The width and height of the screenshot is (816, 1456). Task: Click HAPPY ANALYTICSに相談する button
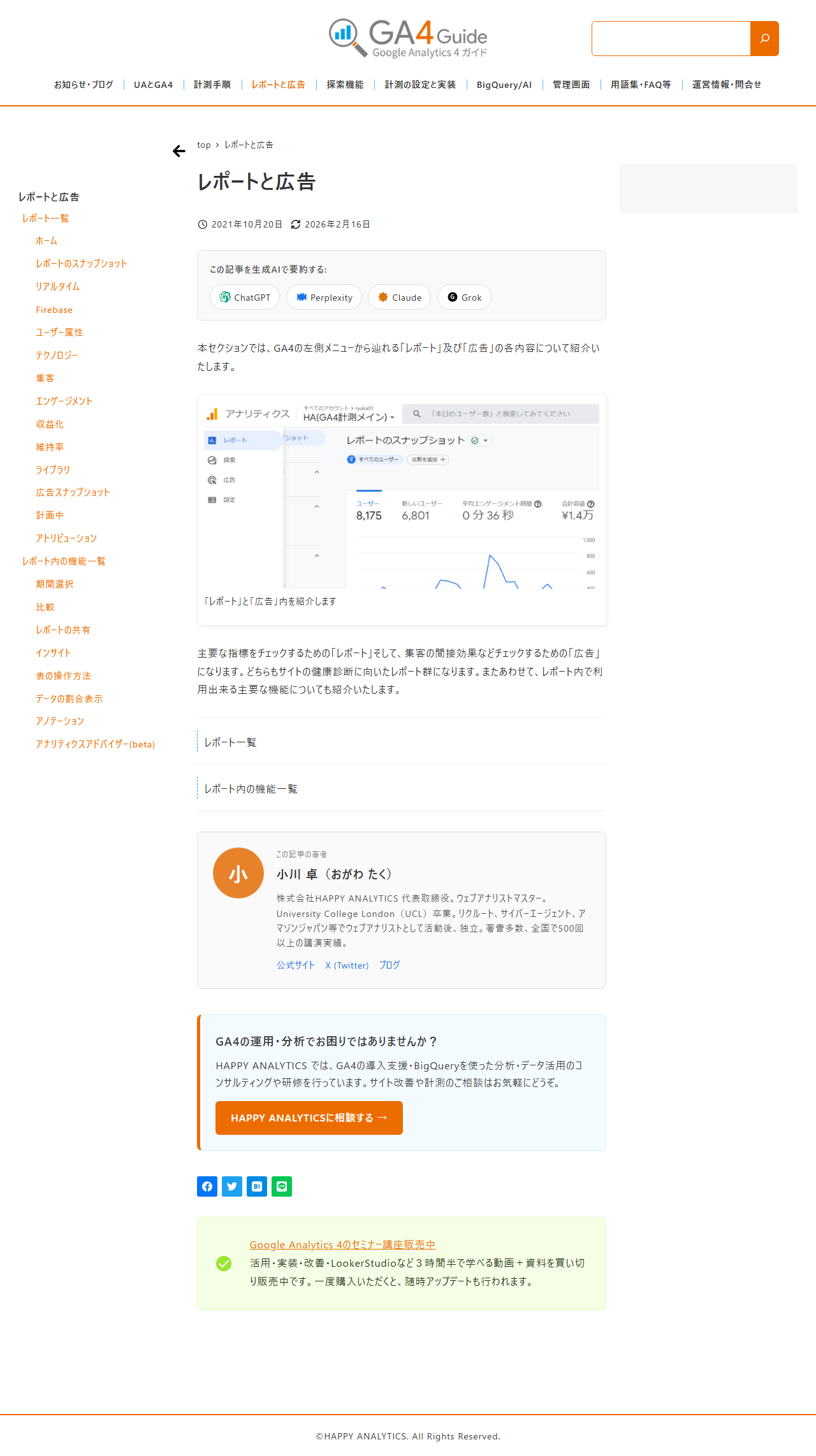click(x=309, y=1118)
